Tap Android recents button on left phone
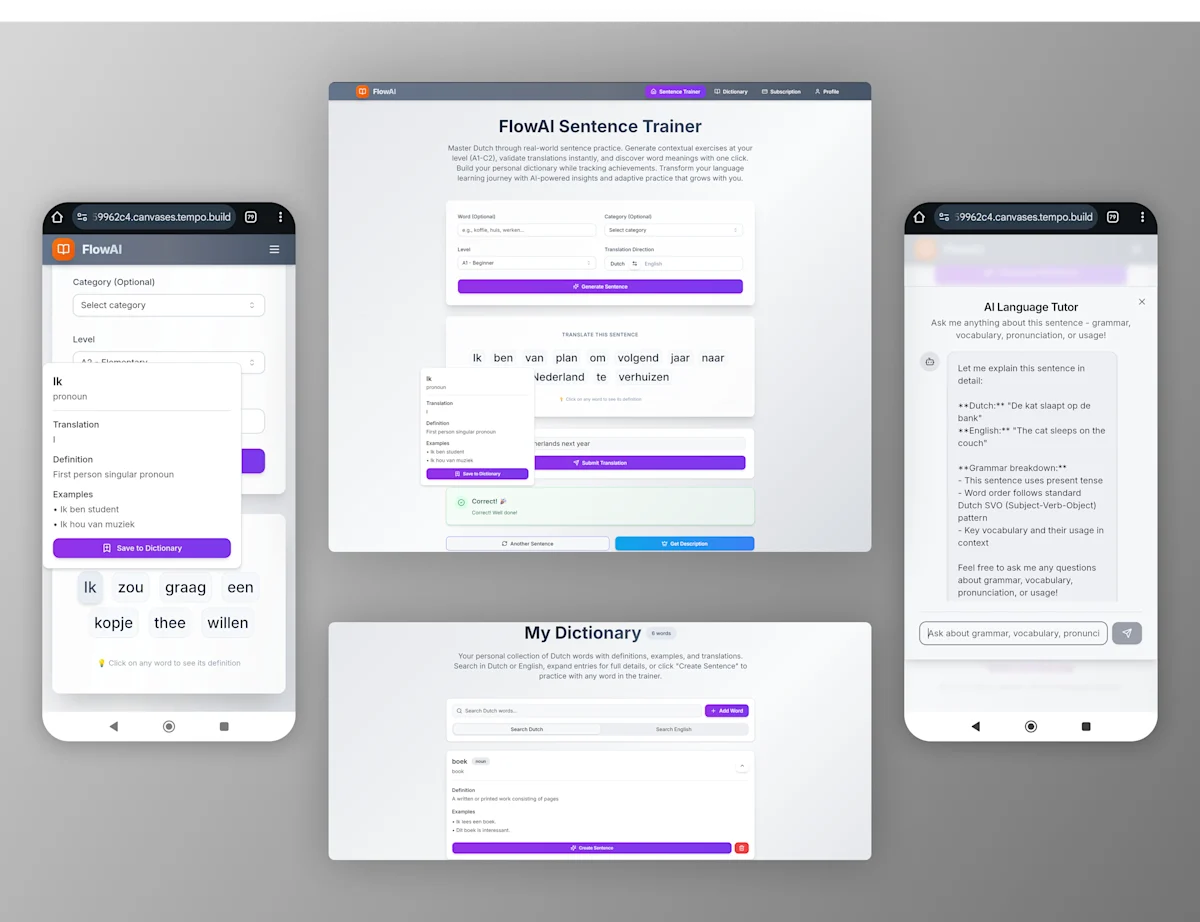The width and height of the screenshot is (1200, 922). tap(224, 726)
